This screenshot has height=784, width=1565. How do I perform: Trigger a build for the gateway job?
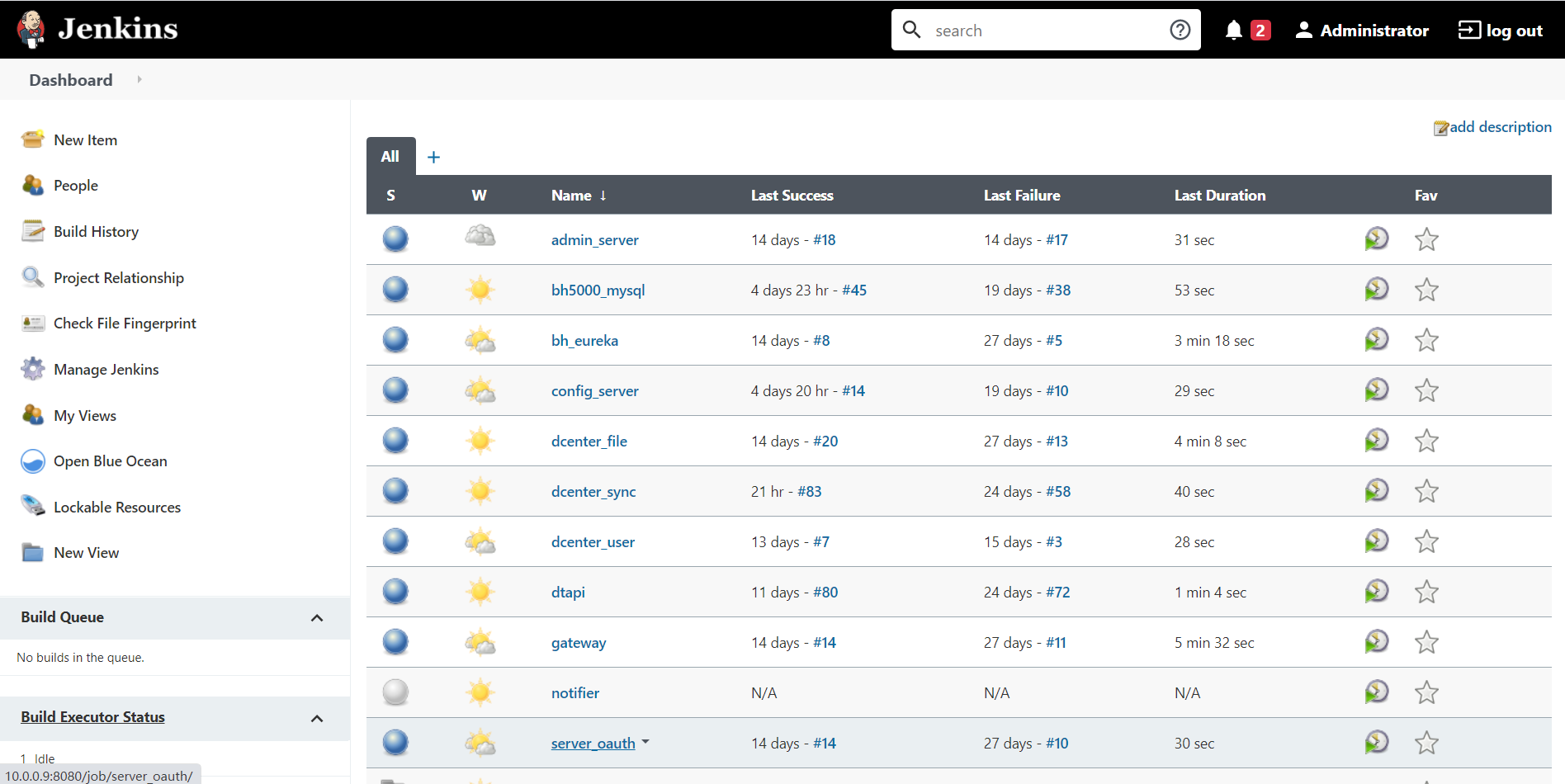click(1376, 642)
